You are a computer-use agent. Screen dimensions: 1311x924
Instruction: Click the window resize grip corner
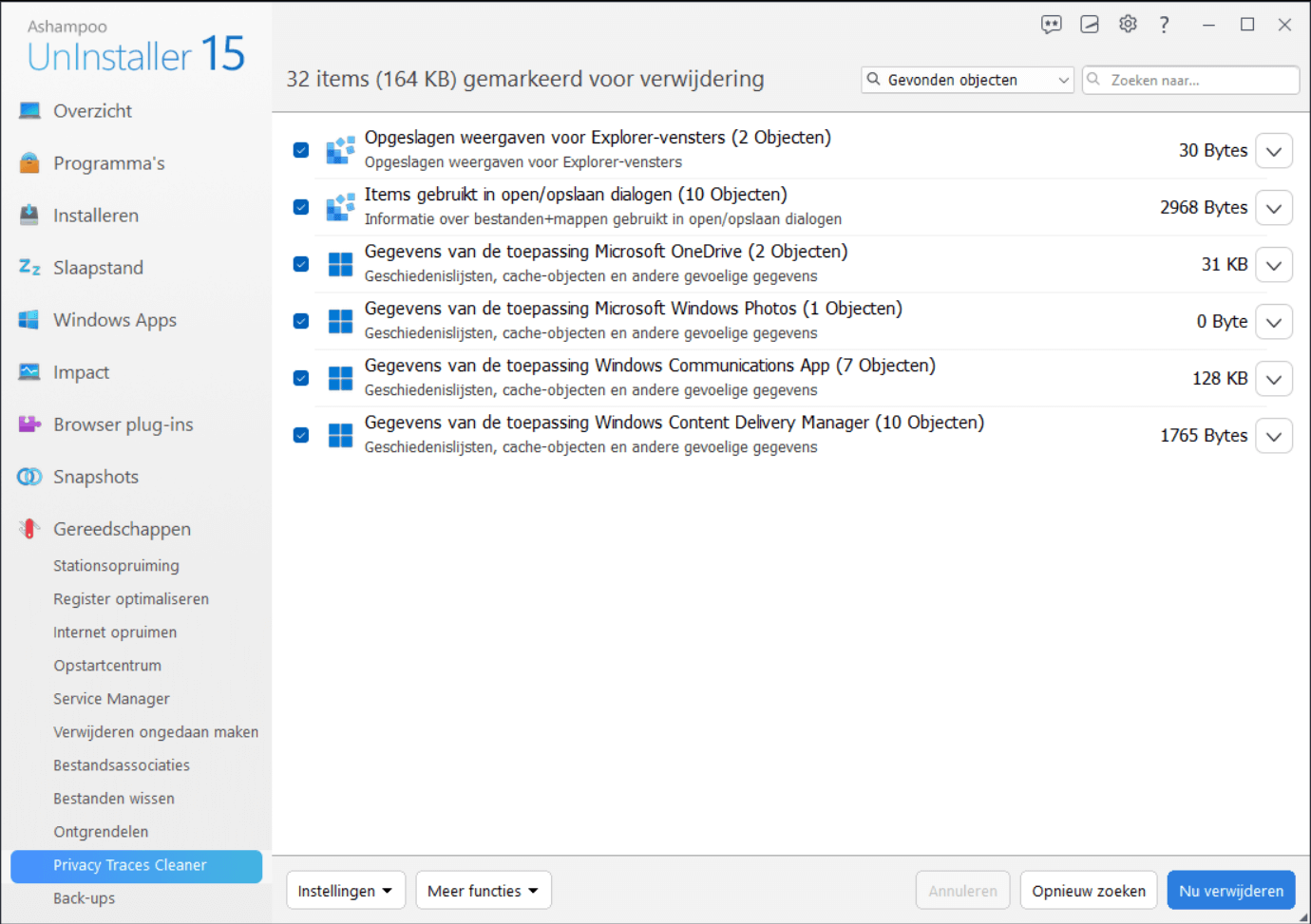(1303, 916)
